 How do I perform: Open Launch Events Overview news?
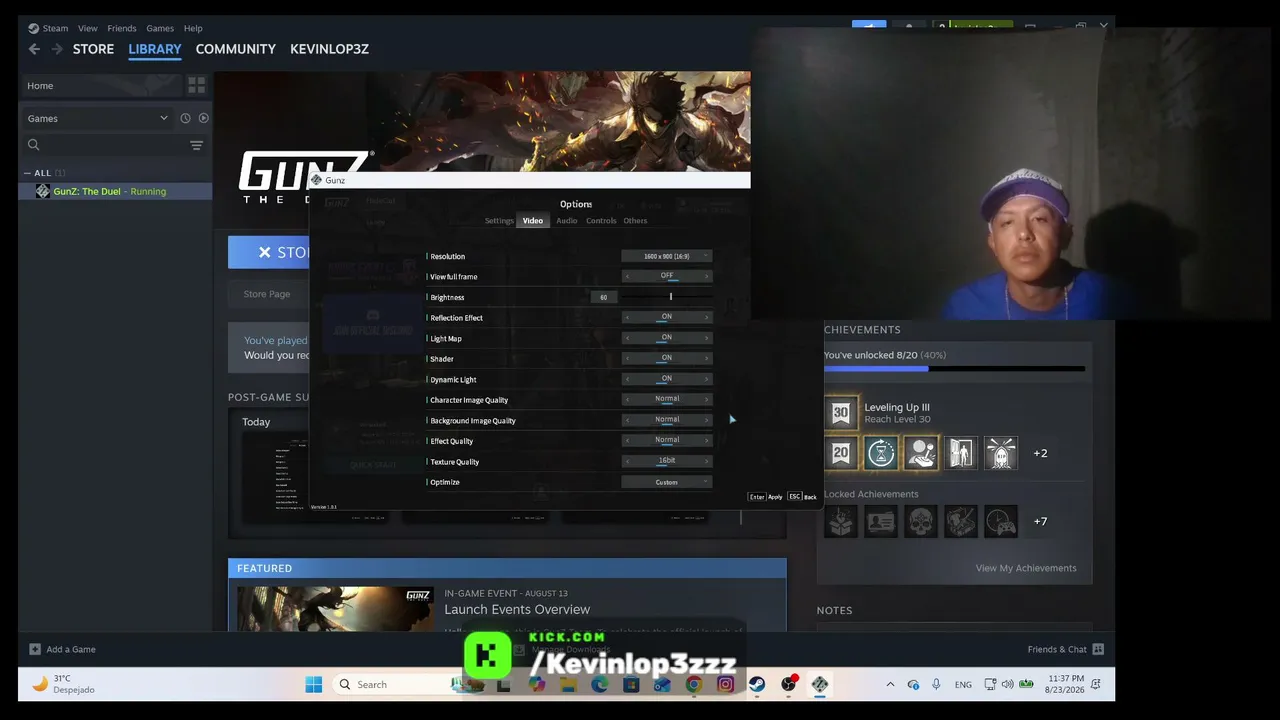pos(517,609)
